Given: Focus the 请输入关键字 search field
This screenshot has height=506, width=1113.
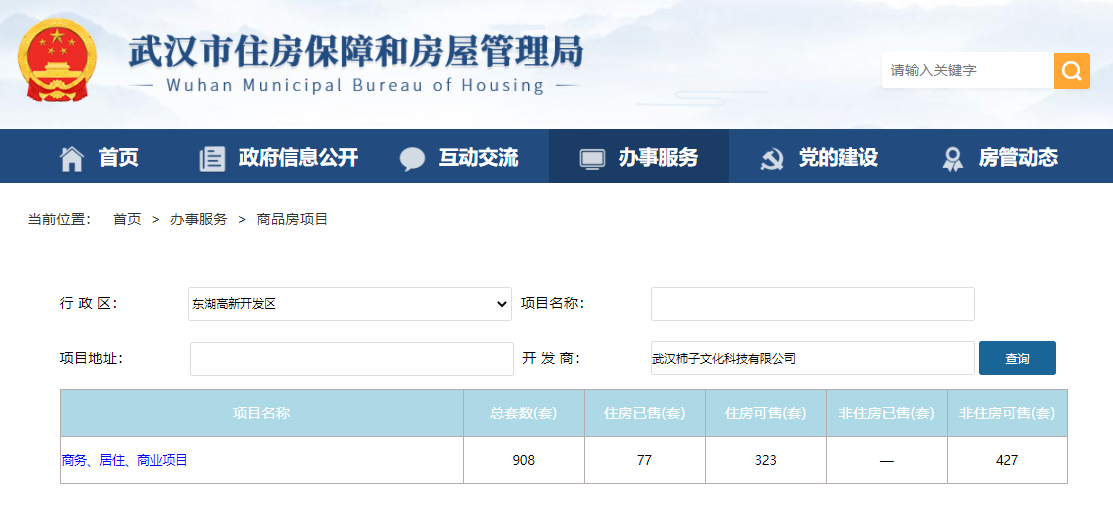Looking at the screenshot, I should pos(967,71).
